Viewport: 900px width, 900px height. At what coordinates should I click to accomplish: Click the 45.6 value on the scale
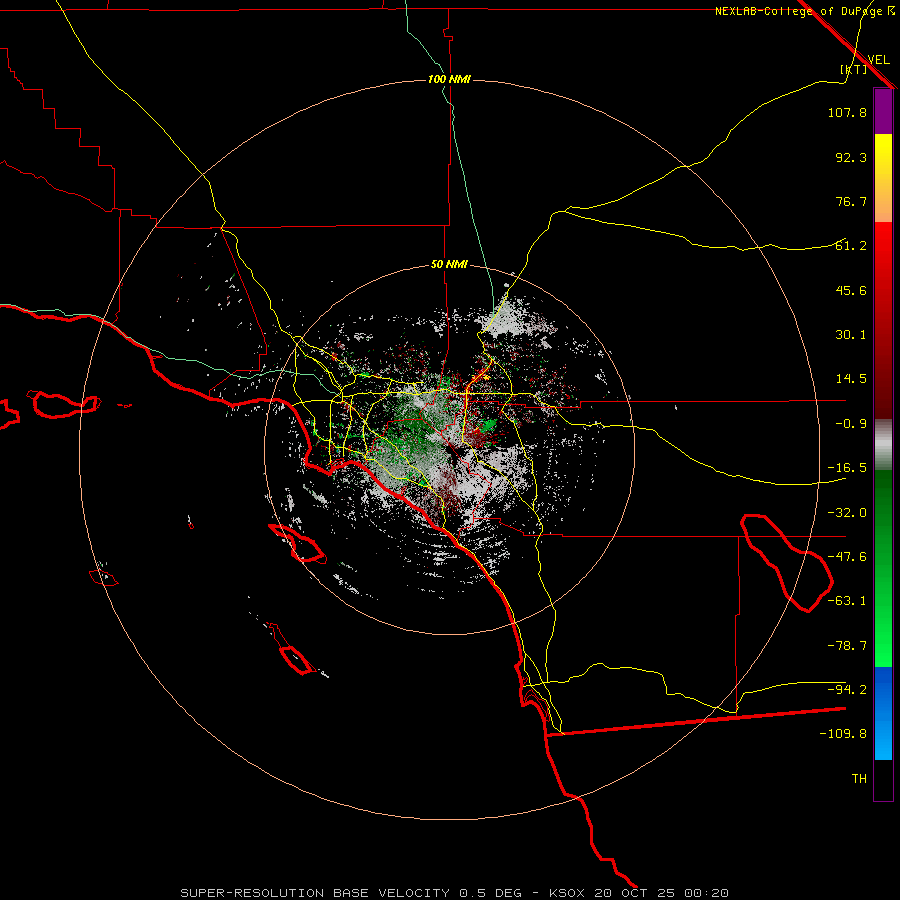click(x=851, y=290)
